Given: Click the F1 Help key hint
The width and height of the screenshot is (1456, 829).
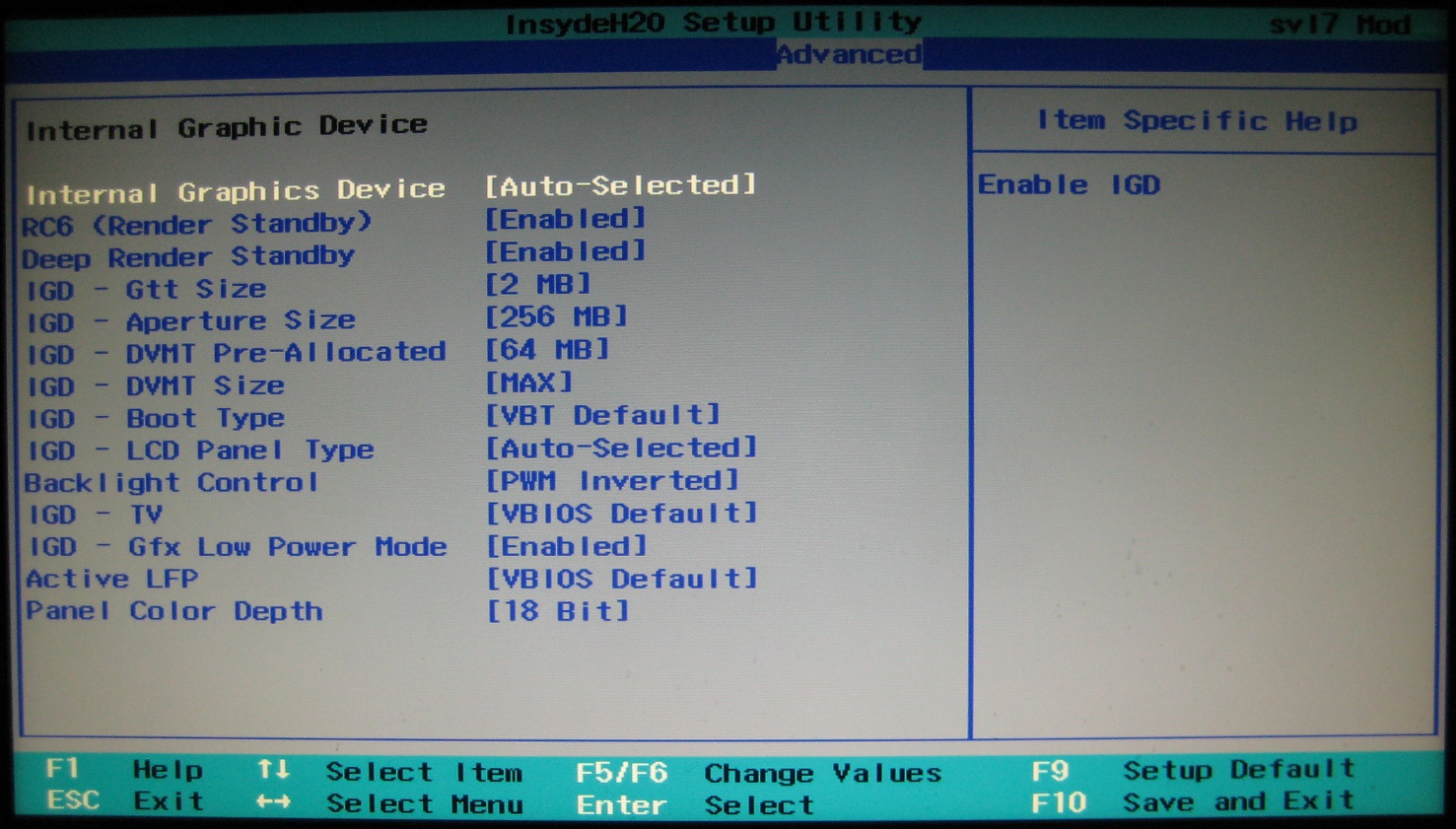Looking at the screenshot, I should (124, 770).
